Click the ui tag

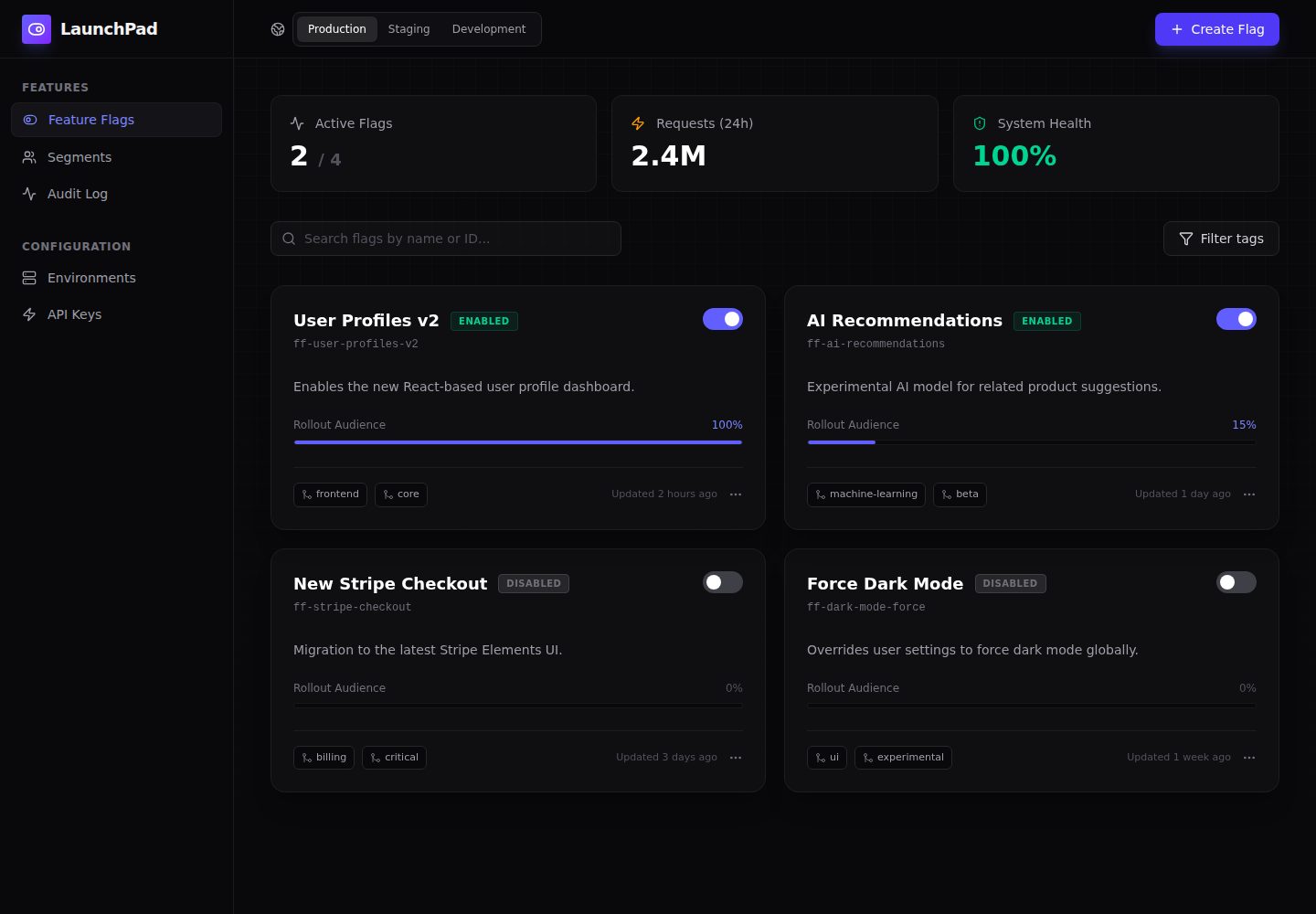click(827, 758)
